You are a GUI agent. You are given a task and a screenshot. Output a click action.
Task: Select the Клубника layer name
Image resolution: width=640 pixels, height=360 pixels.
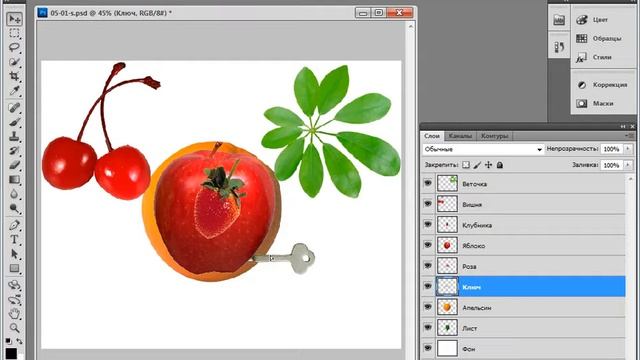pyautogui.click(x=477, y=225)
